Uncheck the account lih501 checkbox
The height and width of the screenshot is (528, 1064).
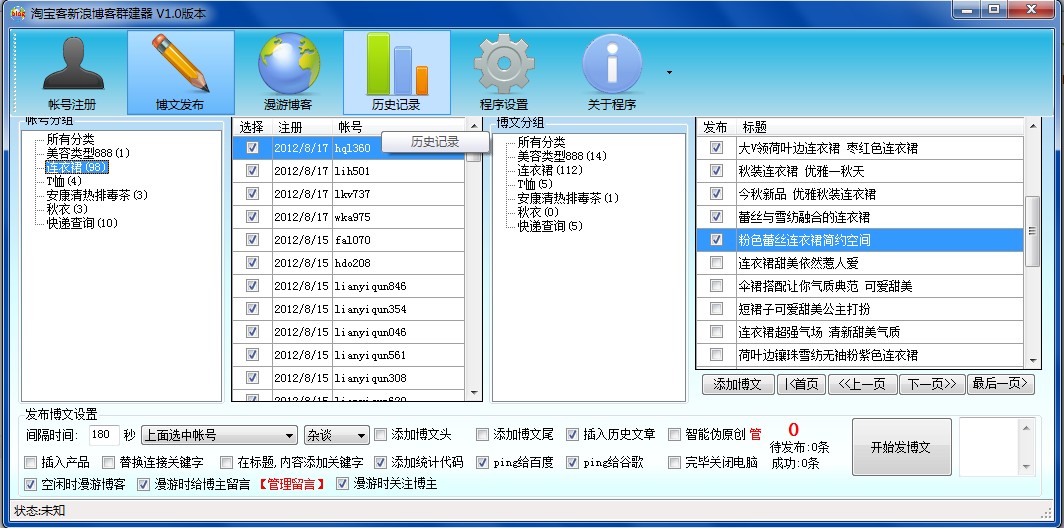(x=252, y=171)
